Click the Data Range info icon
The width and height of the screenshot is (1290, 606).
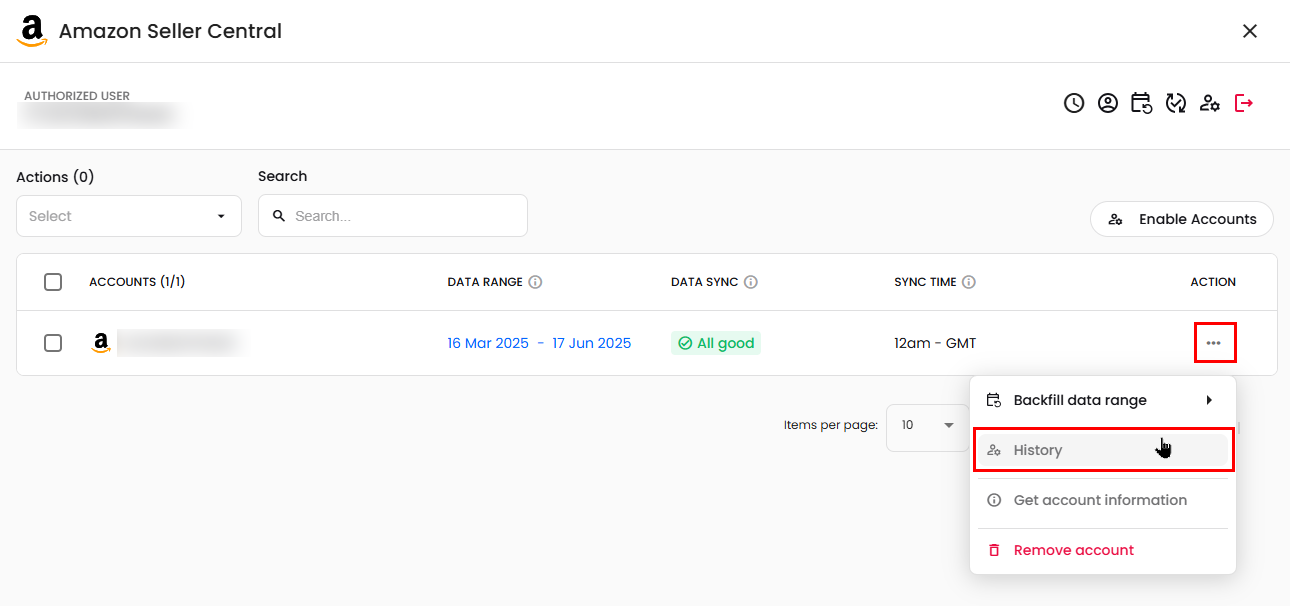[535, 282]
